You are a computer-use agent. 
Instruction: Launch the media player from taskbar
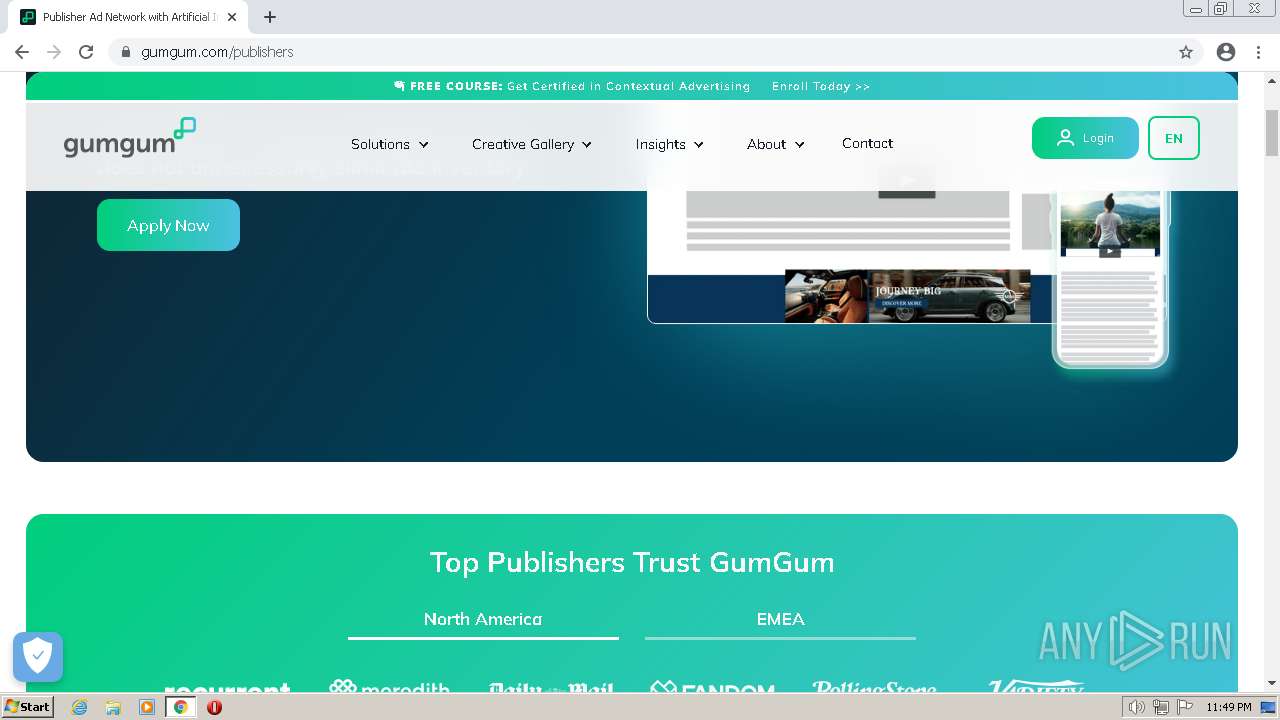(x=147, y=707)
